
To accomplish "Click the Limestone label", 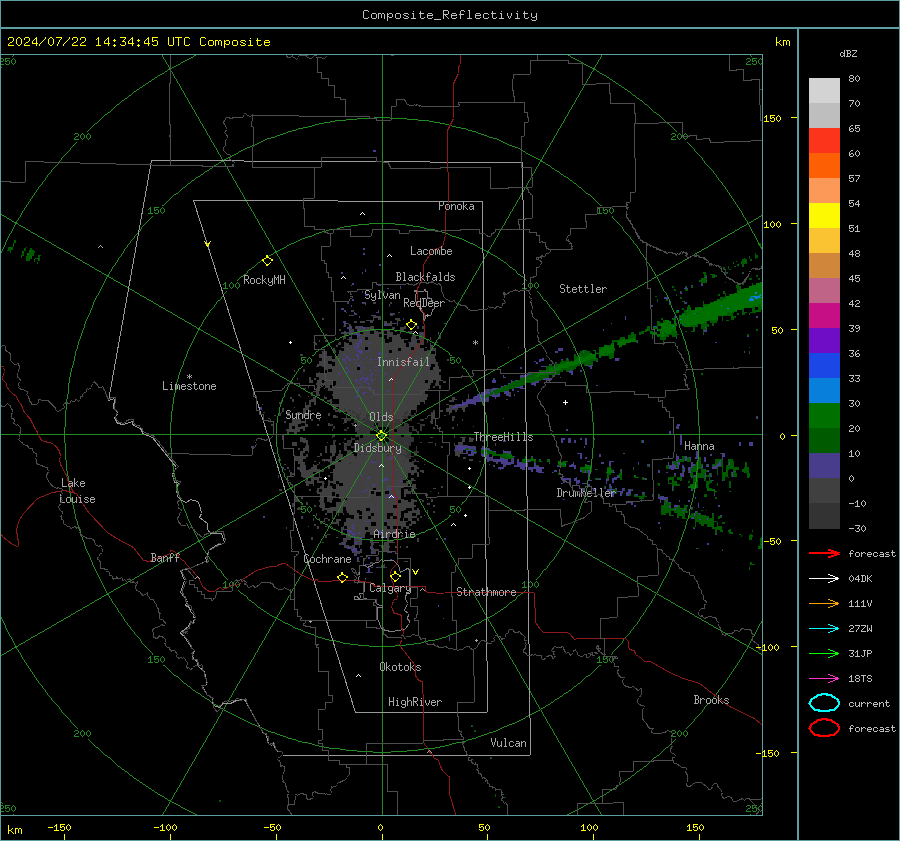I will pyautogui.click(x=189, y=386).
